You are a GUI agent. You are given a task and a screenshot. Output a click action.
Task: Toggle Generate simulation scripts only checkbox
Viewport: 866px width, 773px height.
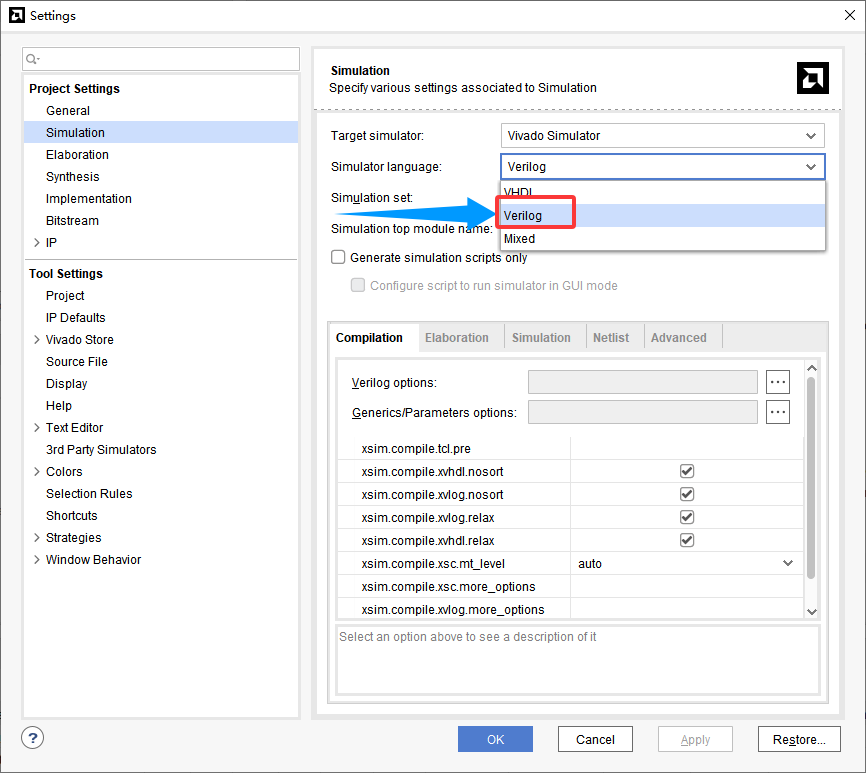point(338,257)
